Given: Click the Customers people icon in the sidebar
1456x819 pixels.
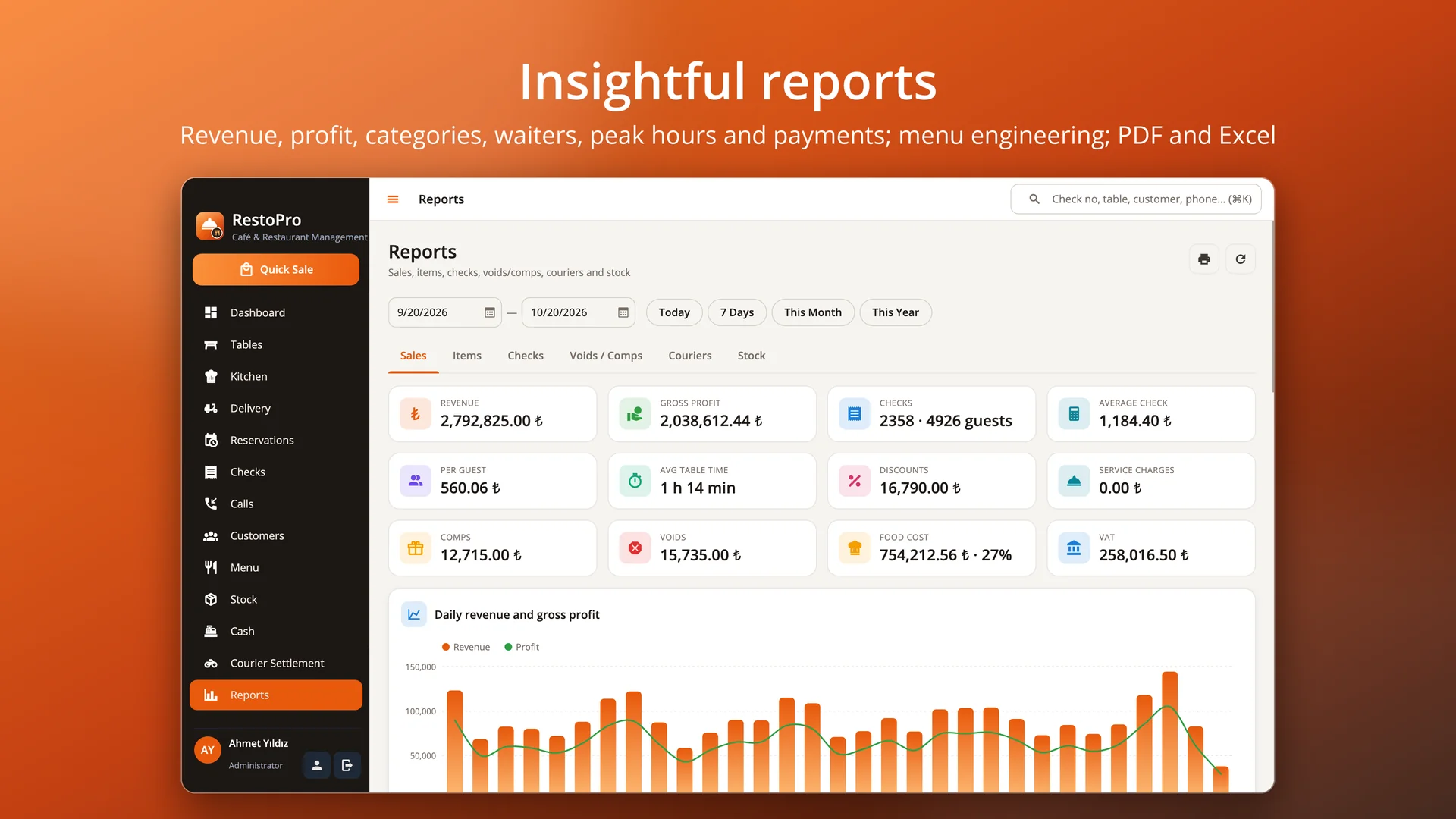Looking at the screenshot, I should tap(211, 535).
